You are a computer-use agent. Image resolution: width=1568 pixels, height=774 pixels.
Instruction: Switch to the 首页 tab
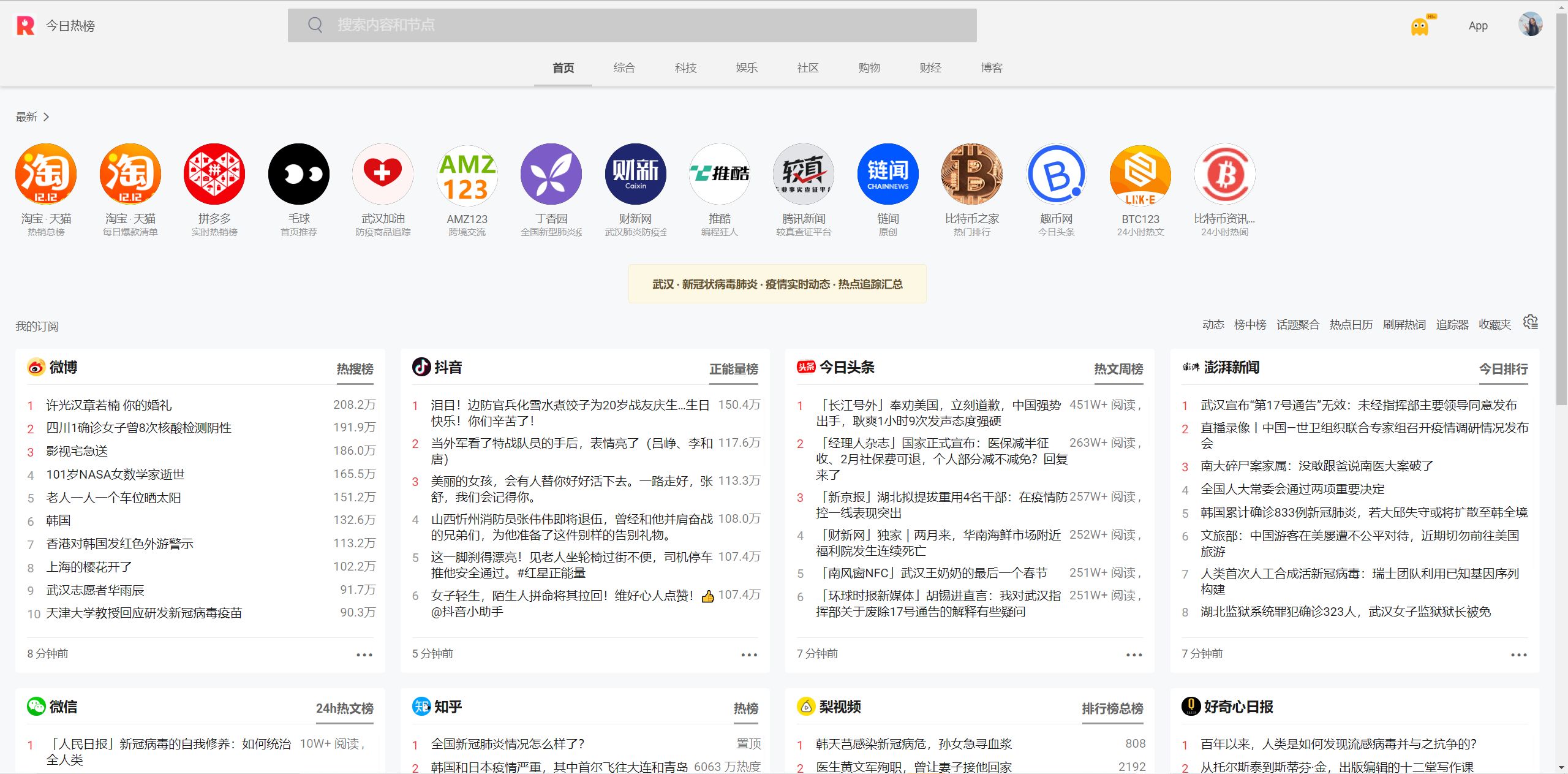[563, 68]
